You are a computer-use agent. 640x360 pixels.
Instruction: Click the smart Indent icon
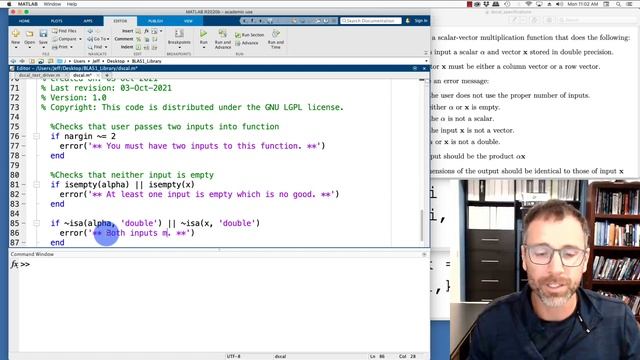tap(138, 47)
